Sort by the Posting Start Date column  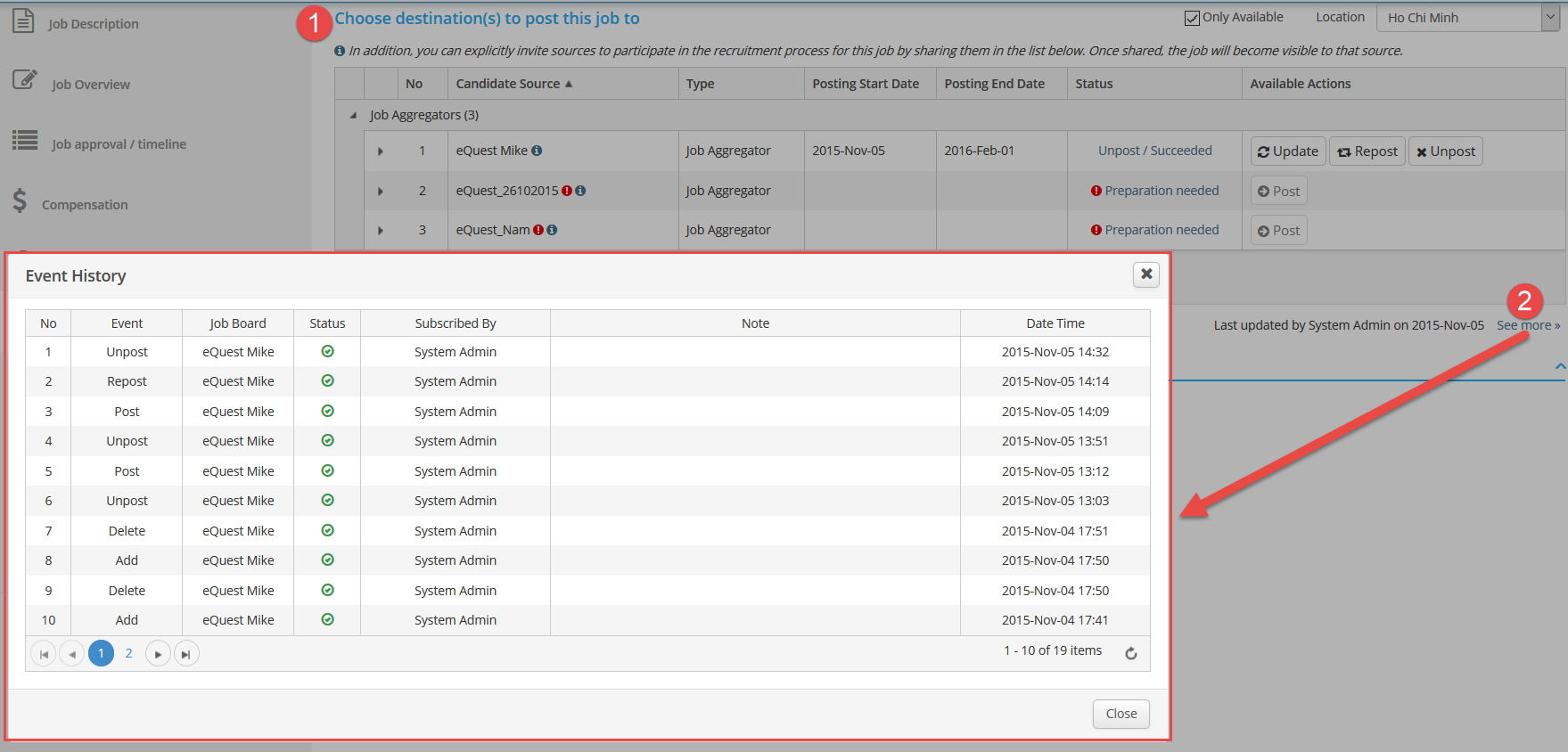pos(866,84)
